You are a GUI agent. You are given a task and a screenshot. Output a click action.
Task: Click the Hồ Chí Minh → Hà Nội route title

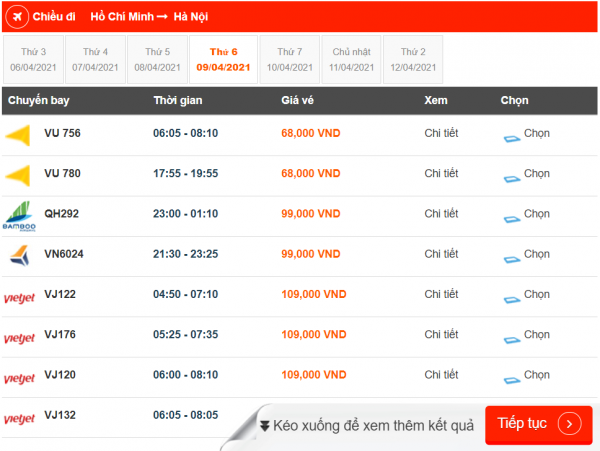click(x=149, y=16)
